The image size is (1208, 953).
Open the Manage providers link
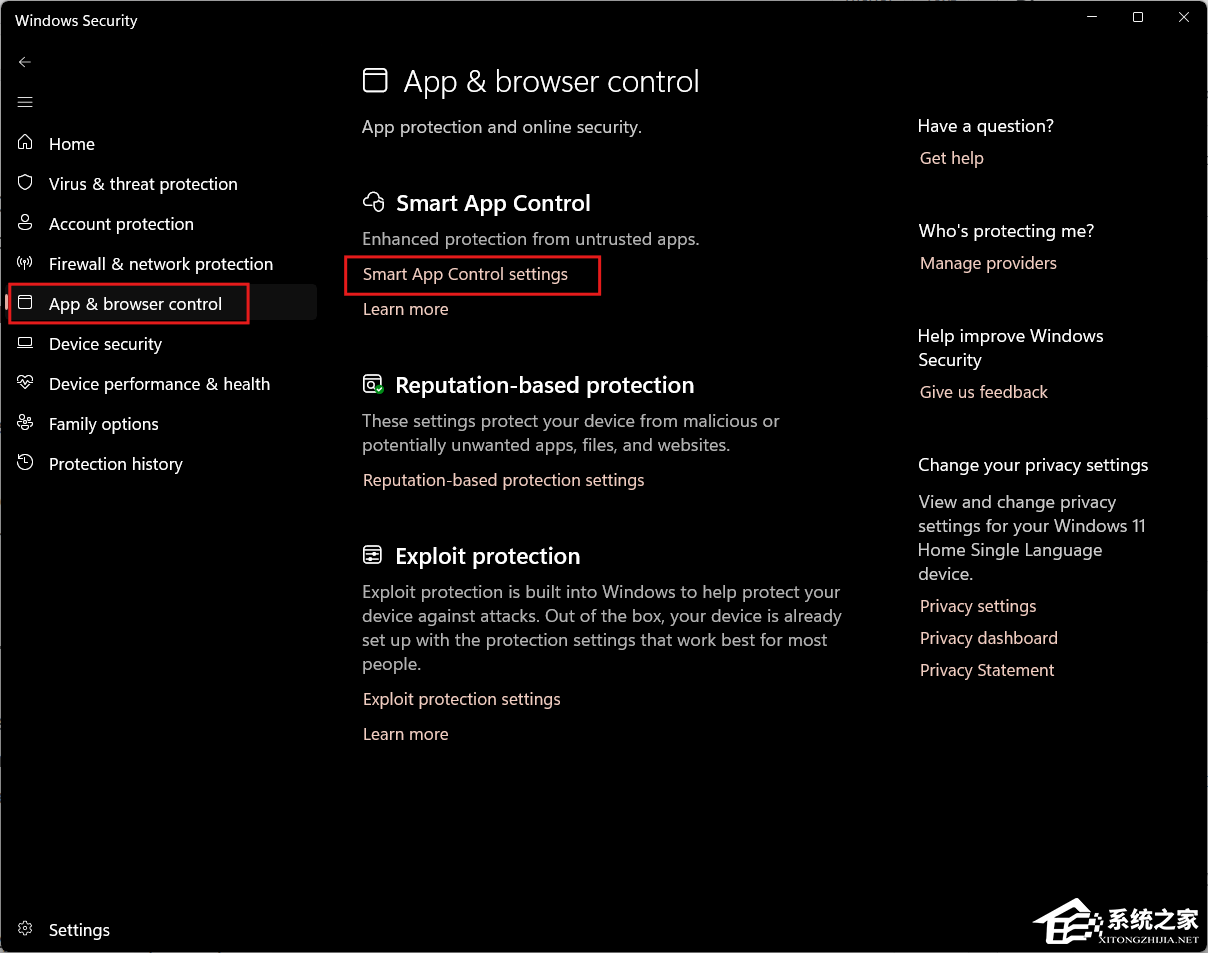(988, 263)
